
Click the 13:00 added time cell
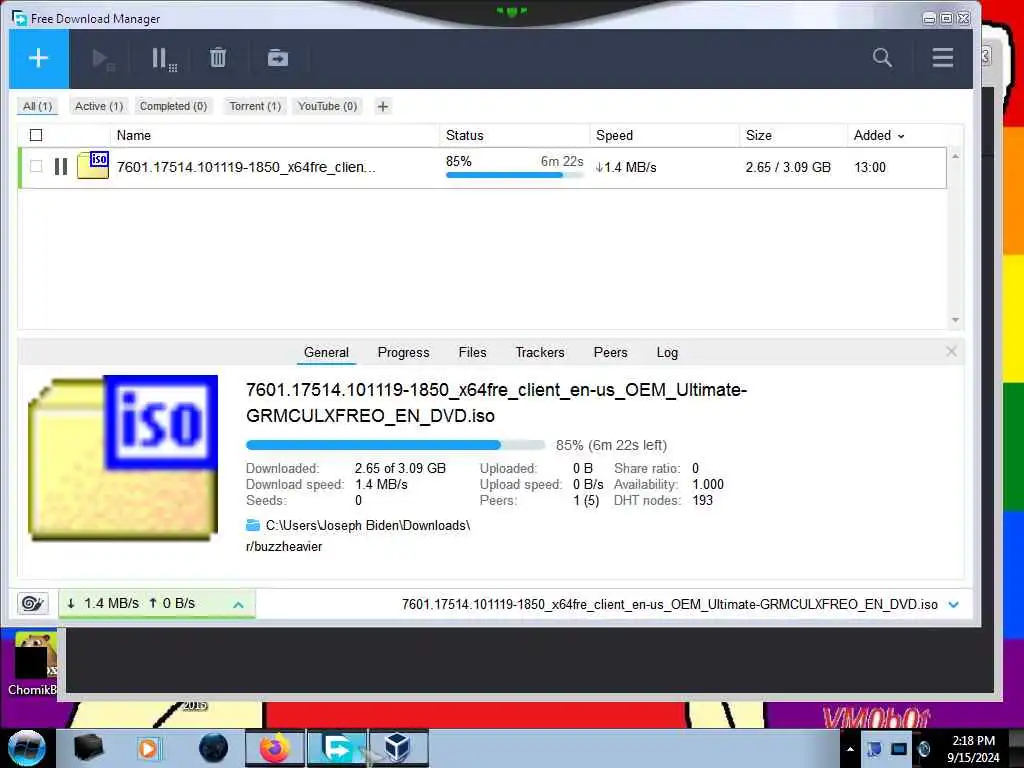(870, 167)
